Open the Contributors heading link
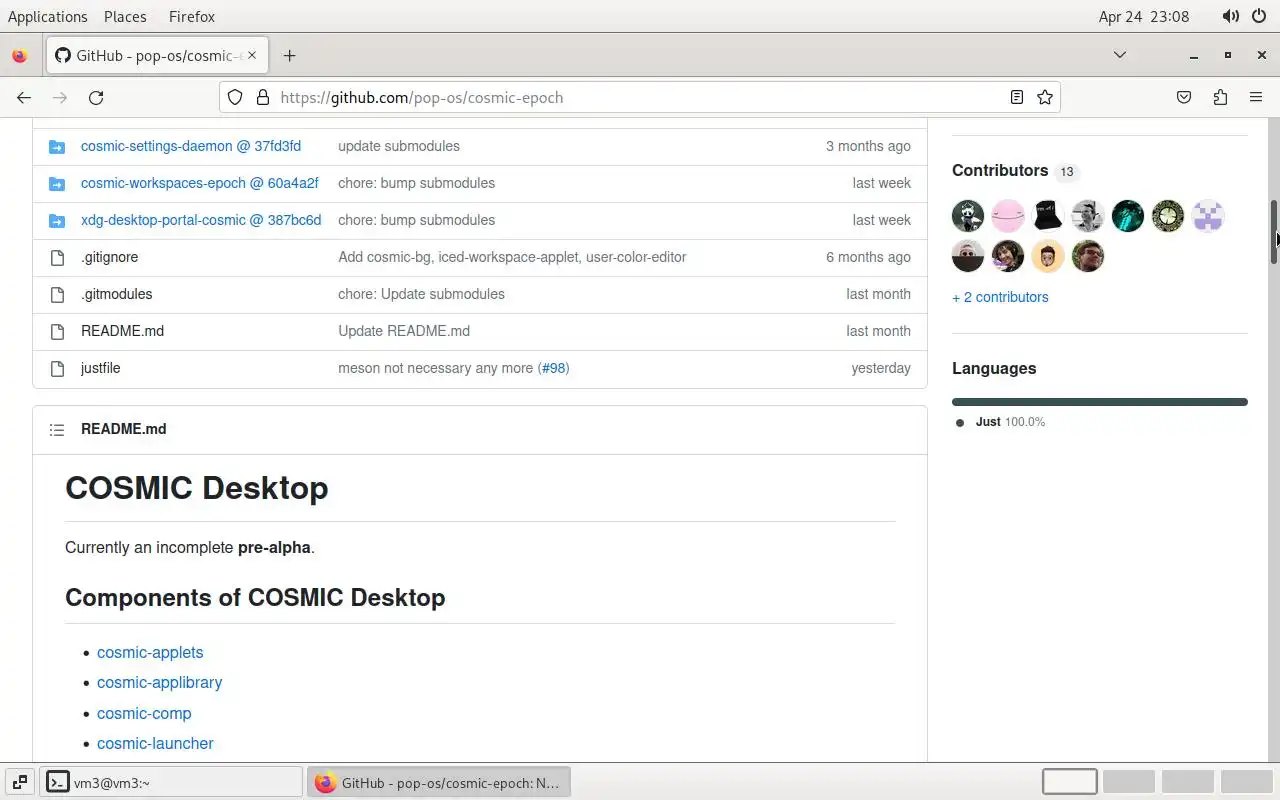Screen dimensions: 1280x800 click(1000, 171)
